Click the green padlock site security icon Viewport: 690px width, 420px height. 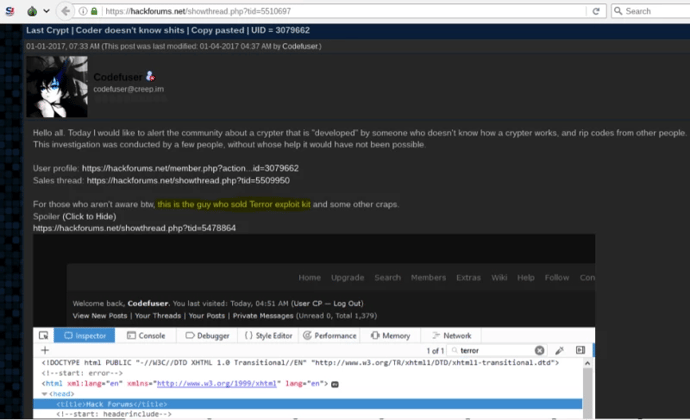pos(92,11)
